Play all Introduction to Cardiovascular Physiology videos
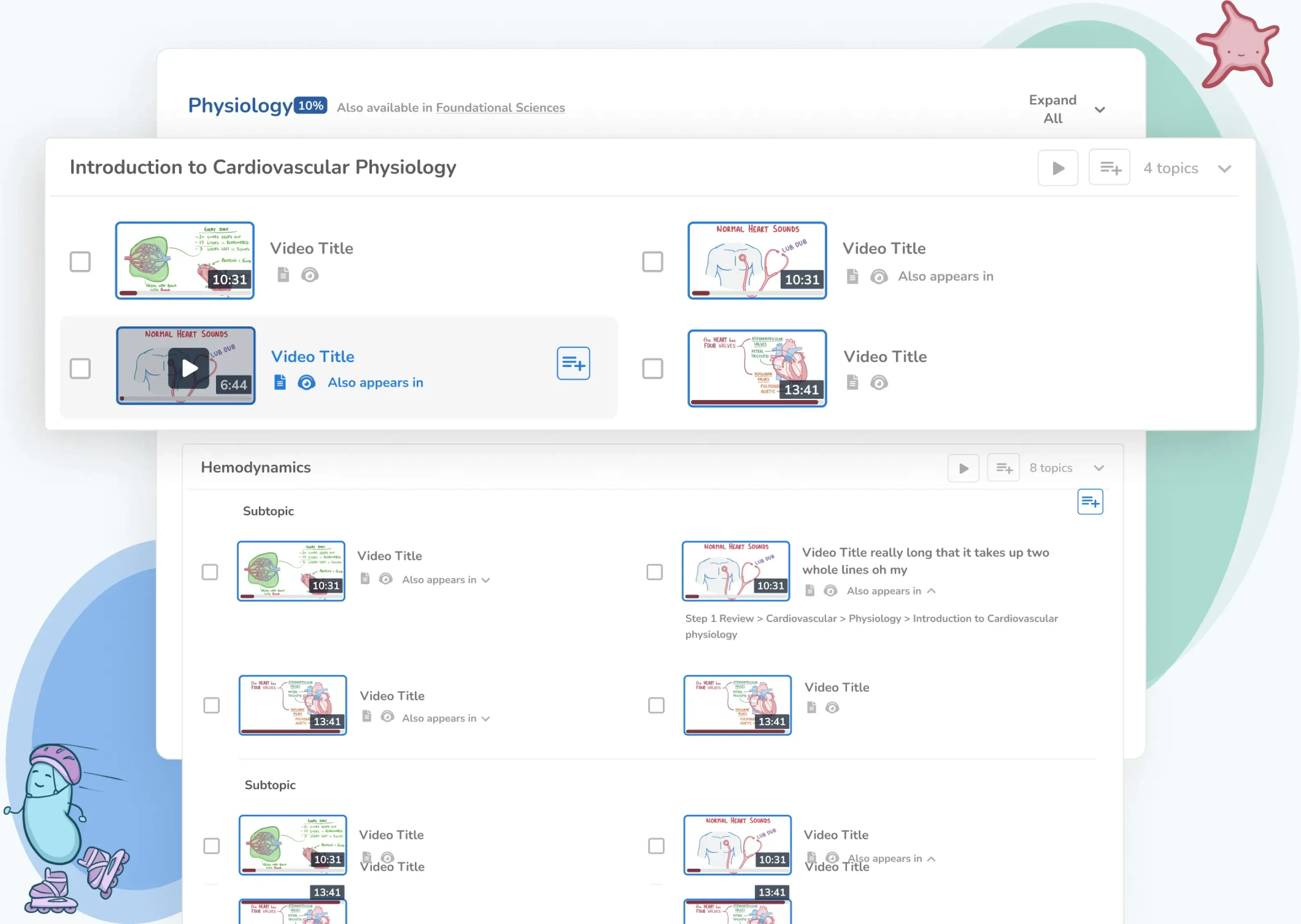 pyautogui.click(x=1058, y=168)
